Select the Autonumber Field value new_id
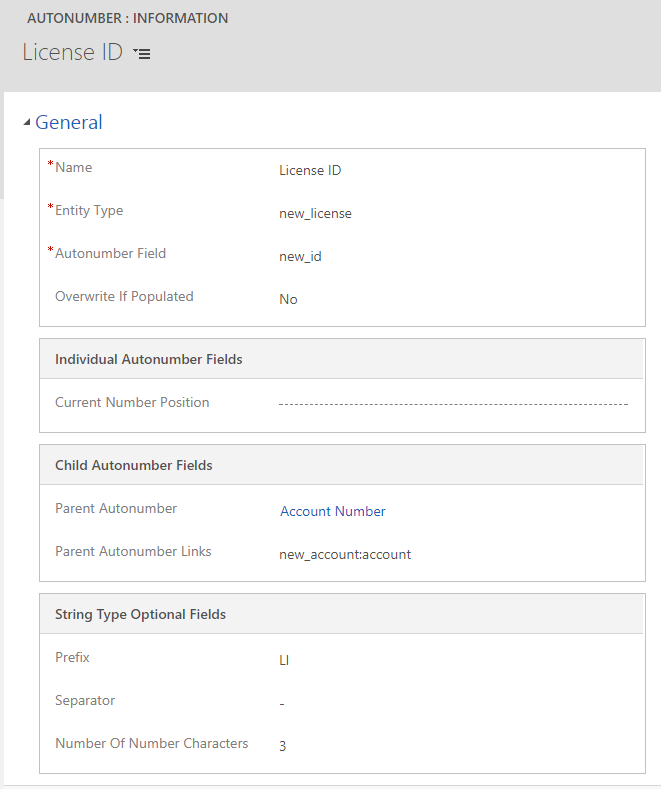Image resolution: width=661 pixels, height=789 pixels. (x=300, y=257)
